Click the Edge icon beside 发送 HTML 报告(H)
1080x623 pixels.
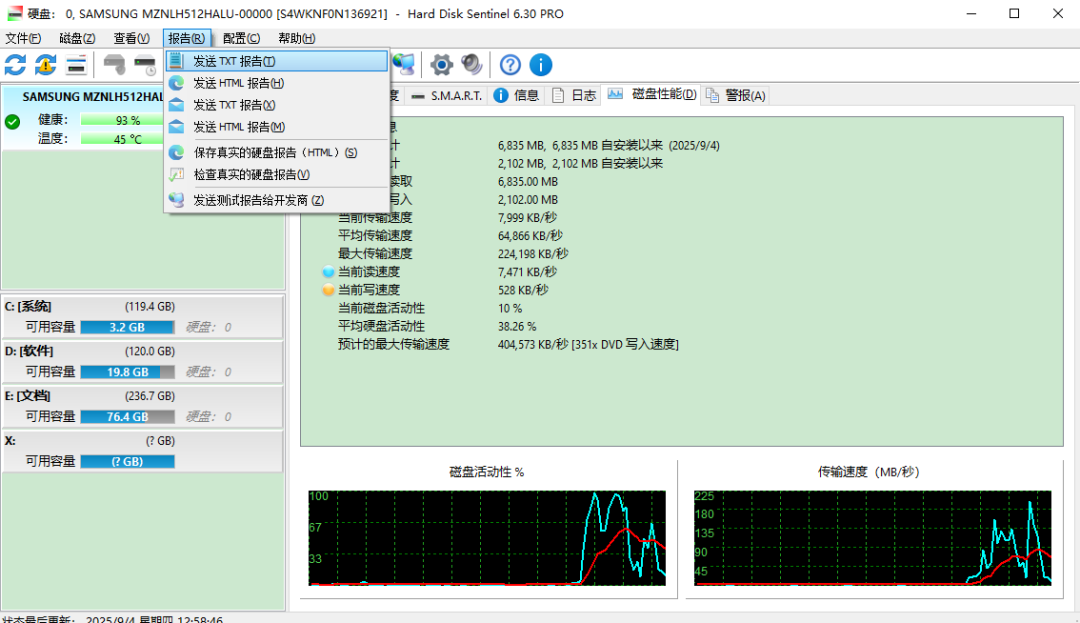coord(176,83)
